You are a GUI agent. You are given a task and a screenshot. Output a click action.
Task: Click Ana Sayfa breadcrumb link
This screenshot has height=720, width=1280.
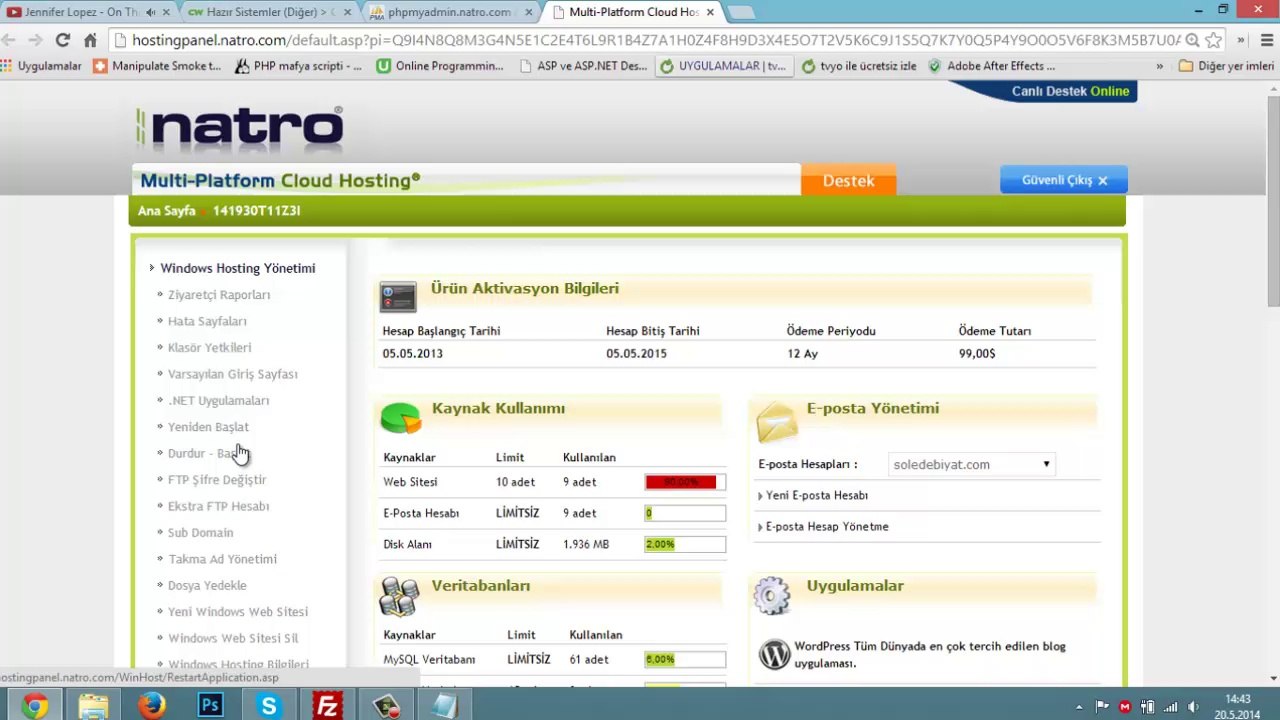tap(166, 210)
